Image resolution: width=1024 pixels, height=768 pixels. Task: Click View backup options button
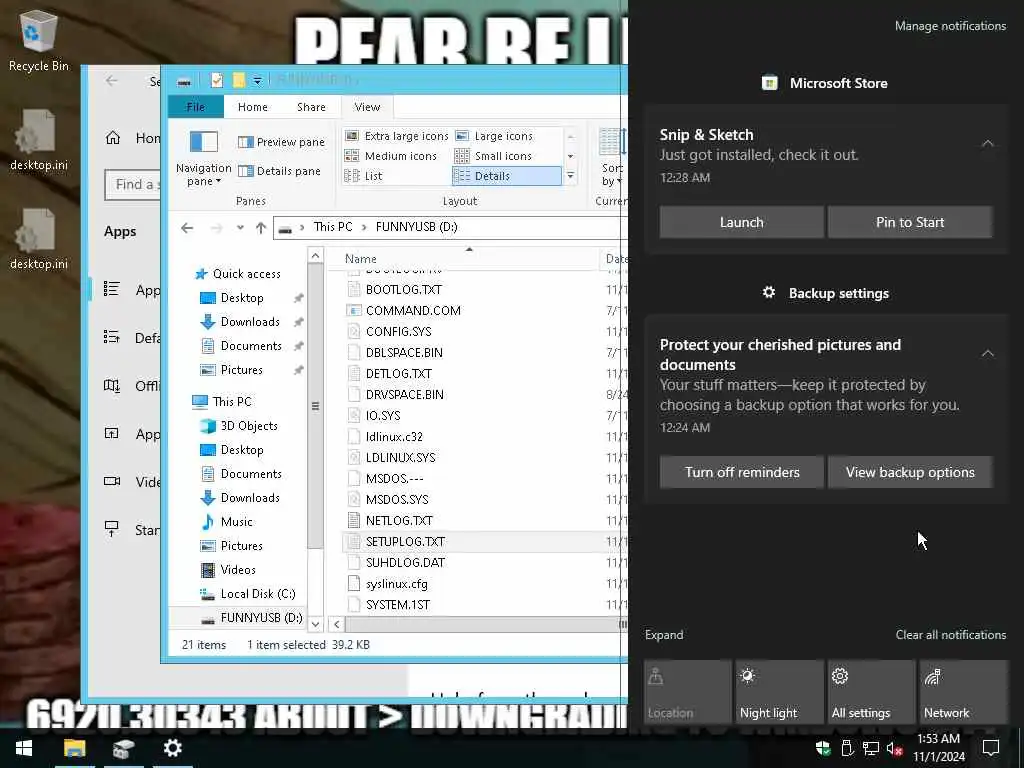910,472
